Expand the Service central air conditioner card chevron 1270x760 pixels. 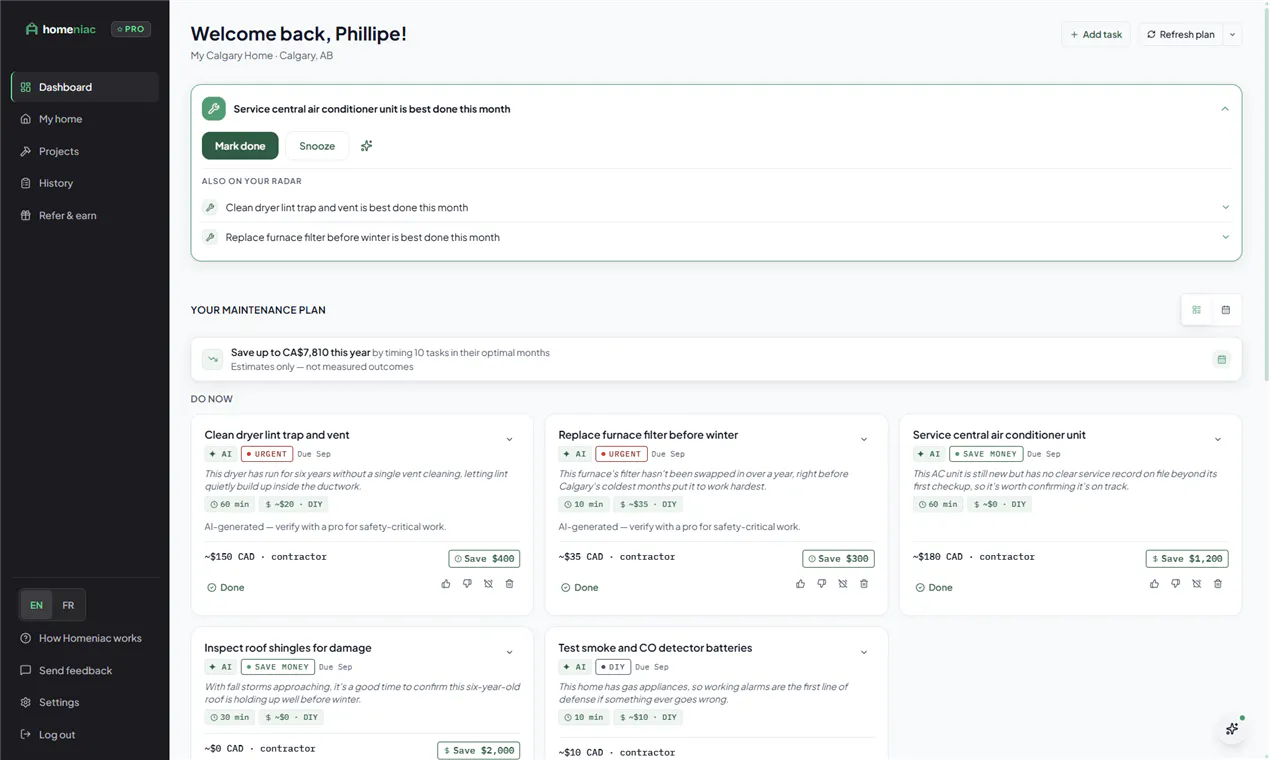point(1218,440)
